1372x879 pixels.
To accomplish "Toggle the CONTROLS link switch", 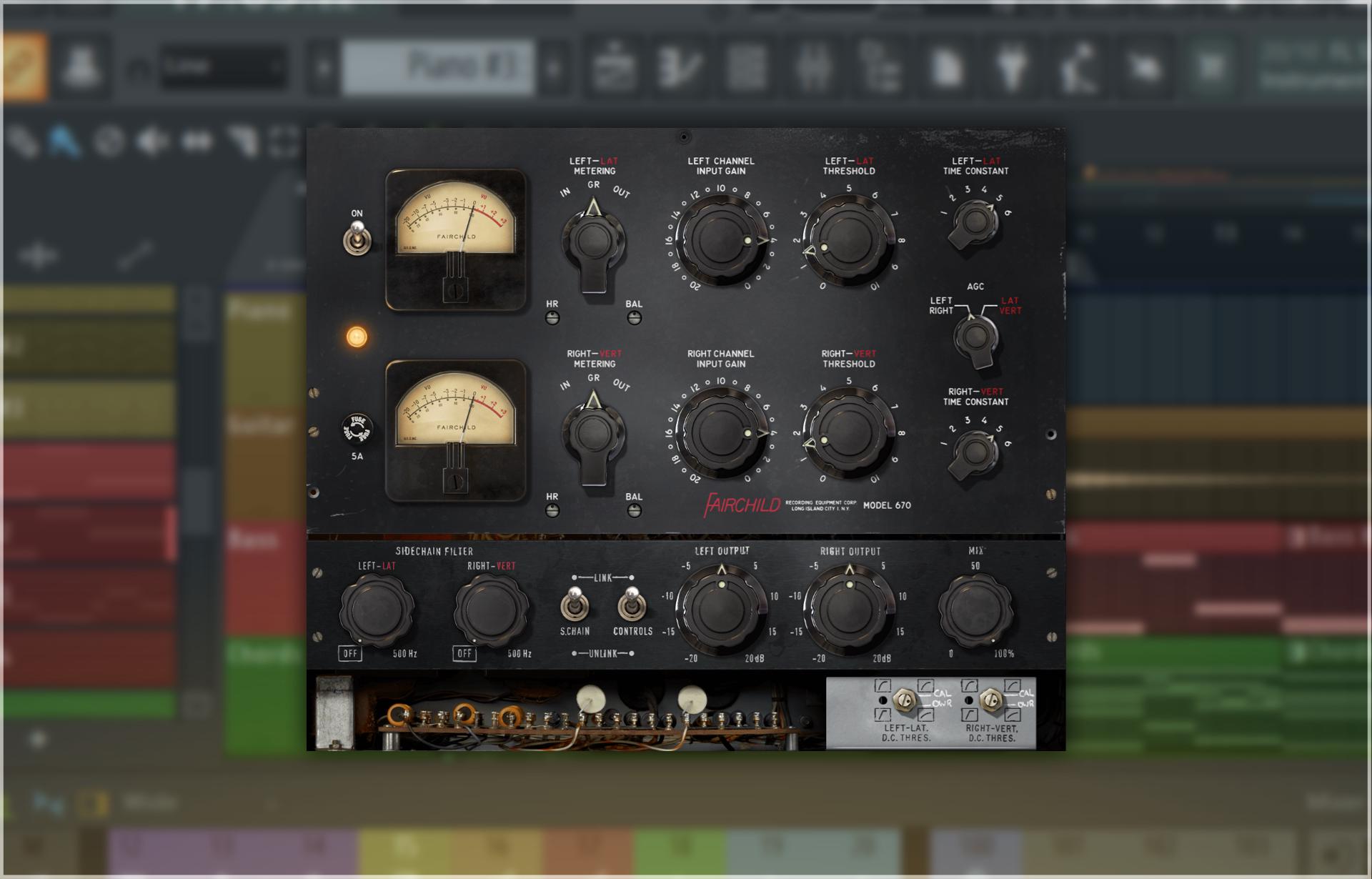I will pyautogui.click(x=632, y=605).
